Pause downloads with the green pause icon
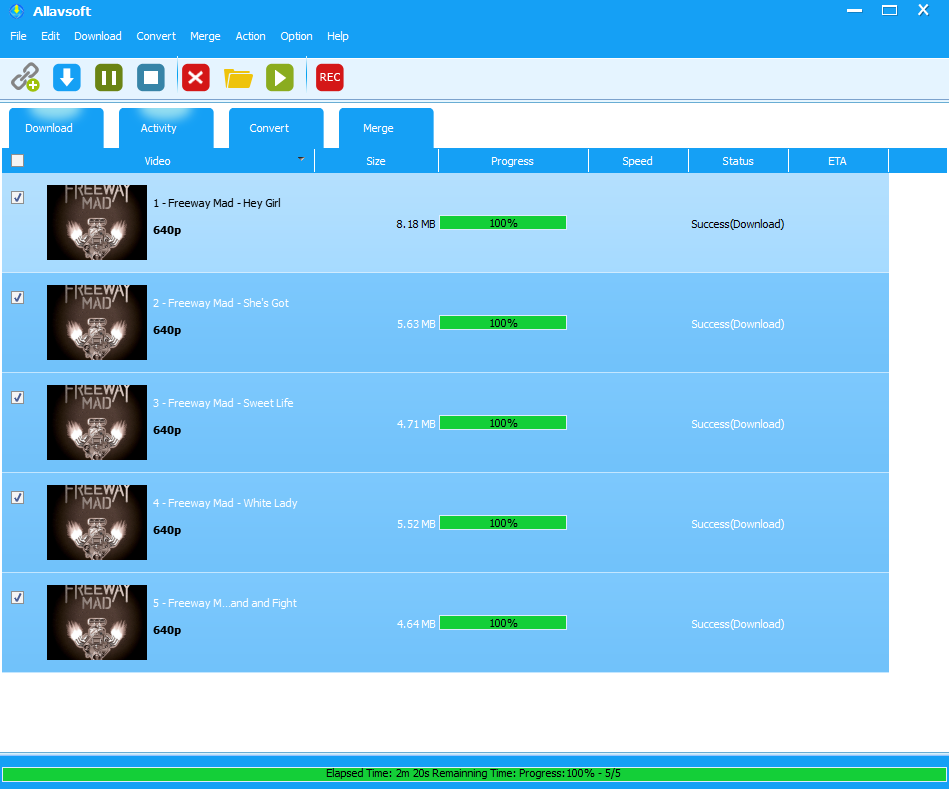949x789 pixels. click(109, 77)
